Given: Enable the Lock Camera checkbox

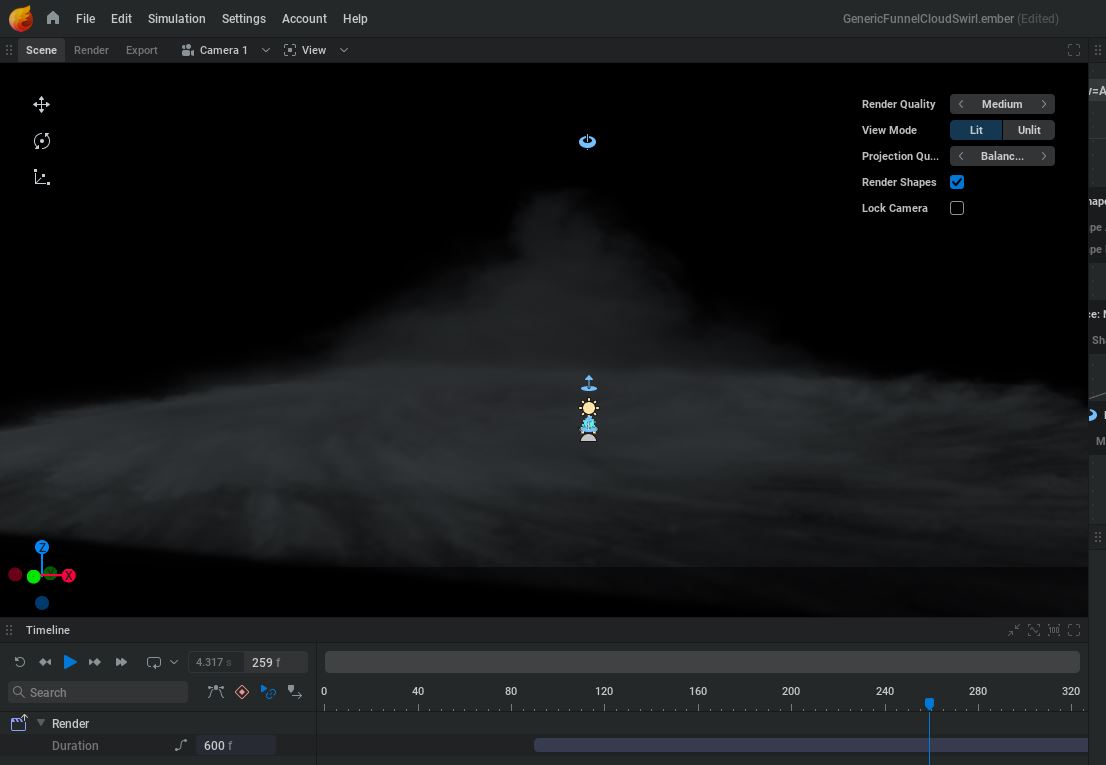Looking at the screenshot, I should click(957, 208).
